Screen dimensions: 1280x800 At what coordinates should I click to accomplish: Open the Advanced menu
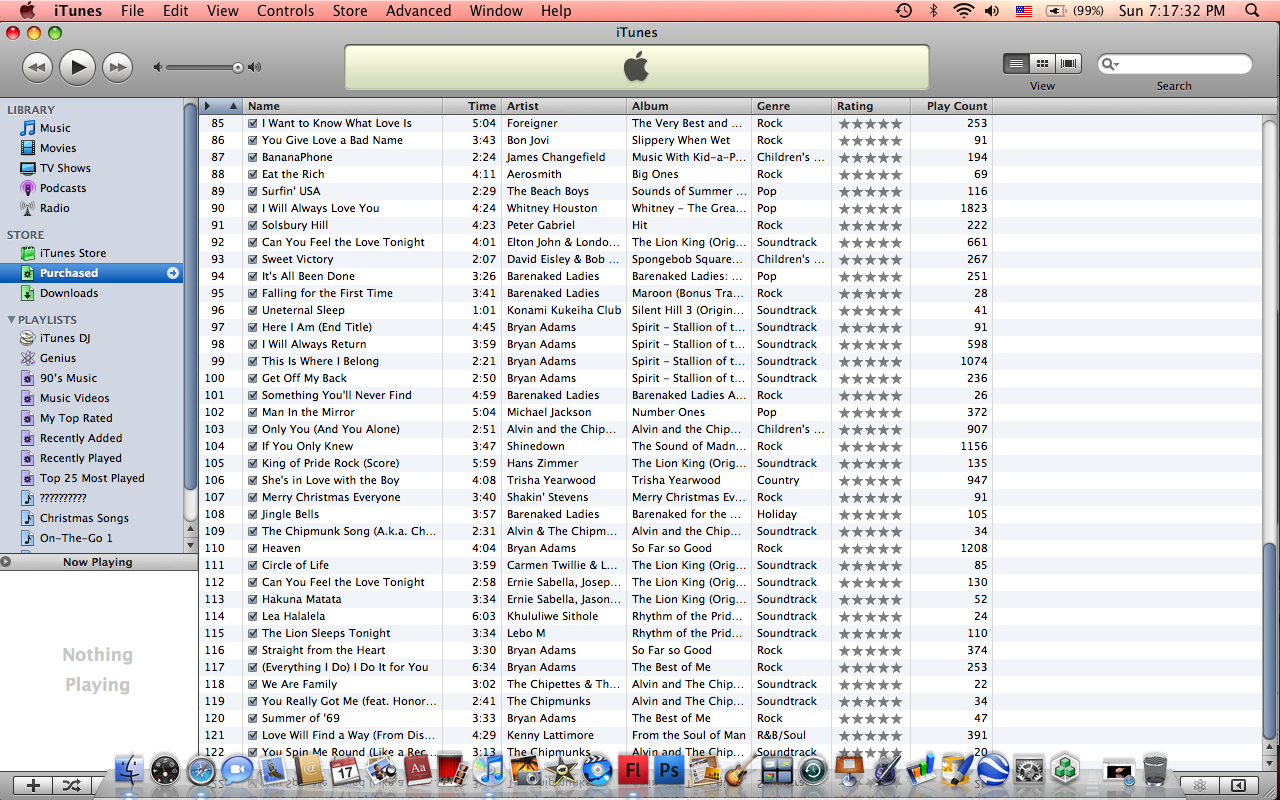click(418, 11)
